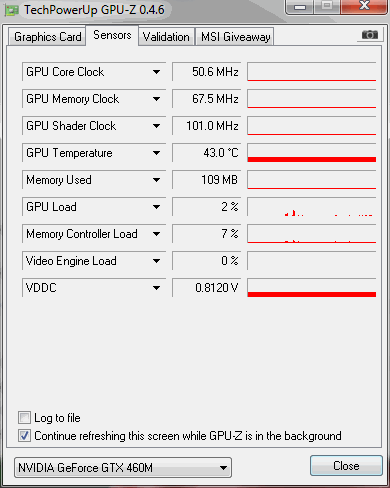
Task: Expand the Video Engine Load dropdown
Action: point(156,261)
